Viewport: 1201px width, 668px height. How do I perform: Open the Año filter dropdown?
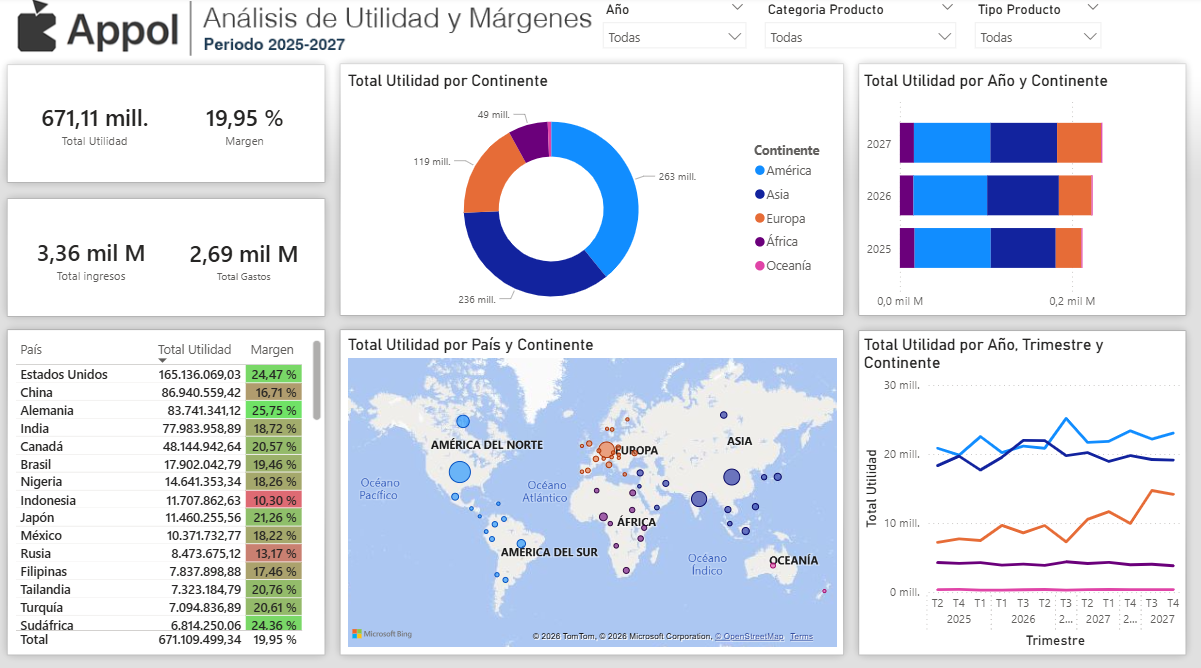pyautogui.click(x=674, y=37)
